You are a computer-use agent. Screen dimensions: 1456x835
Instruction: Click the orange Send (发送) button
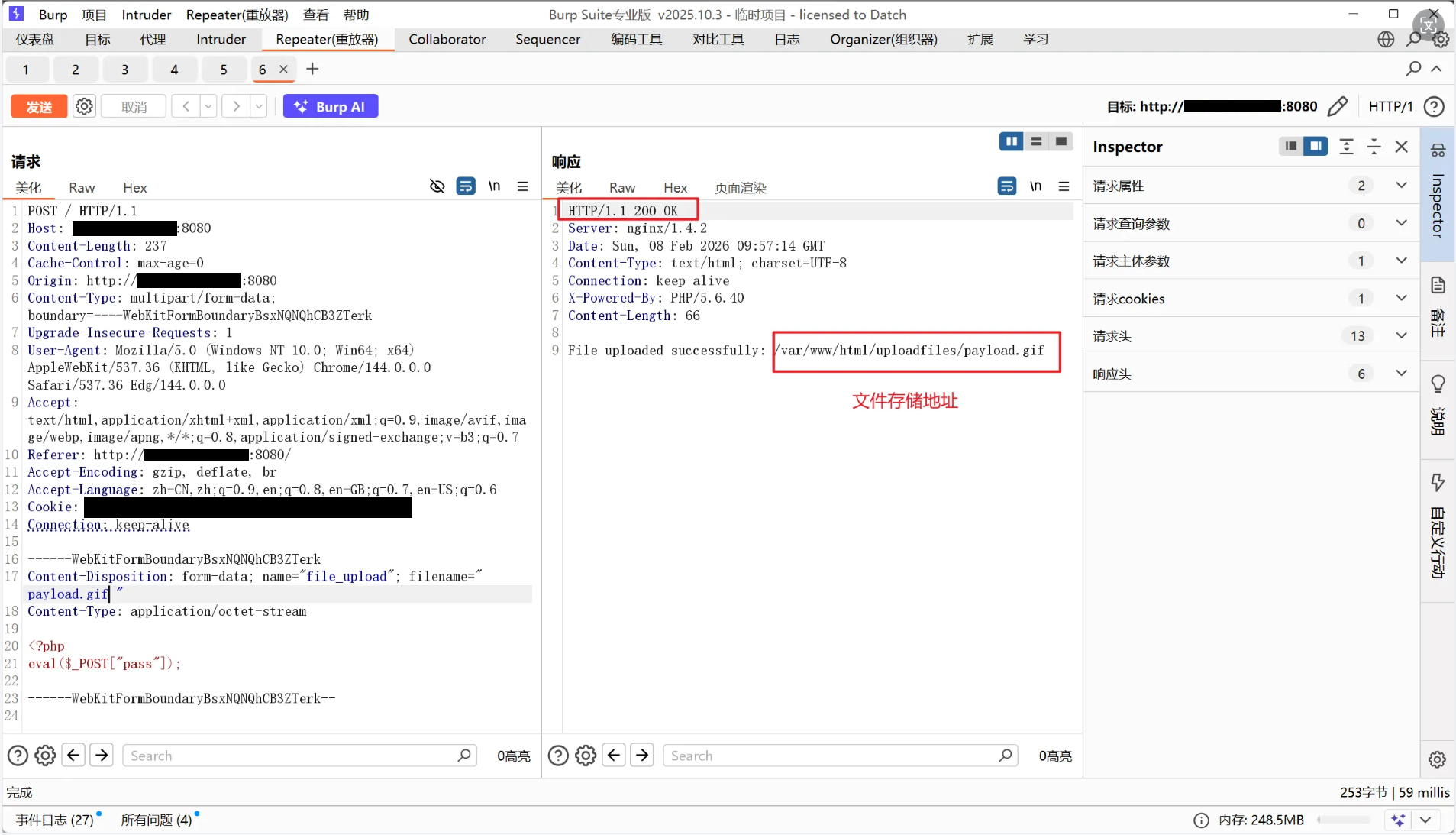click(x=39, y=106)
